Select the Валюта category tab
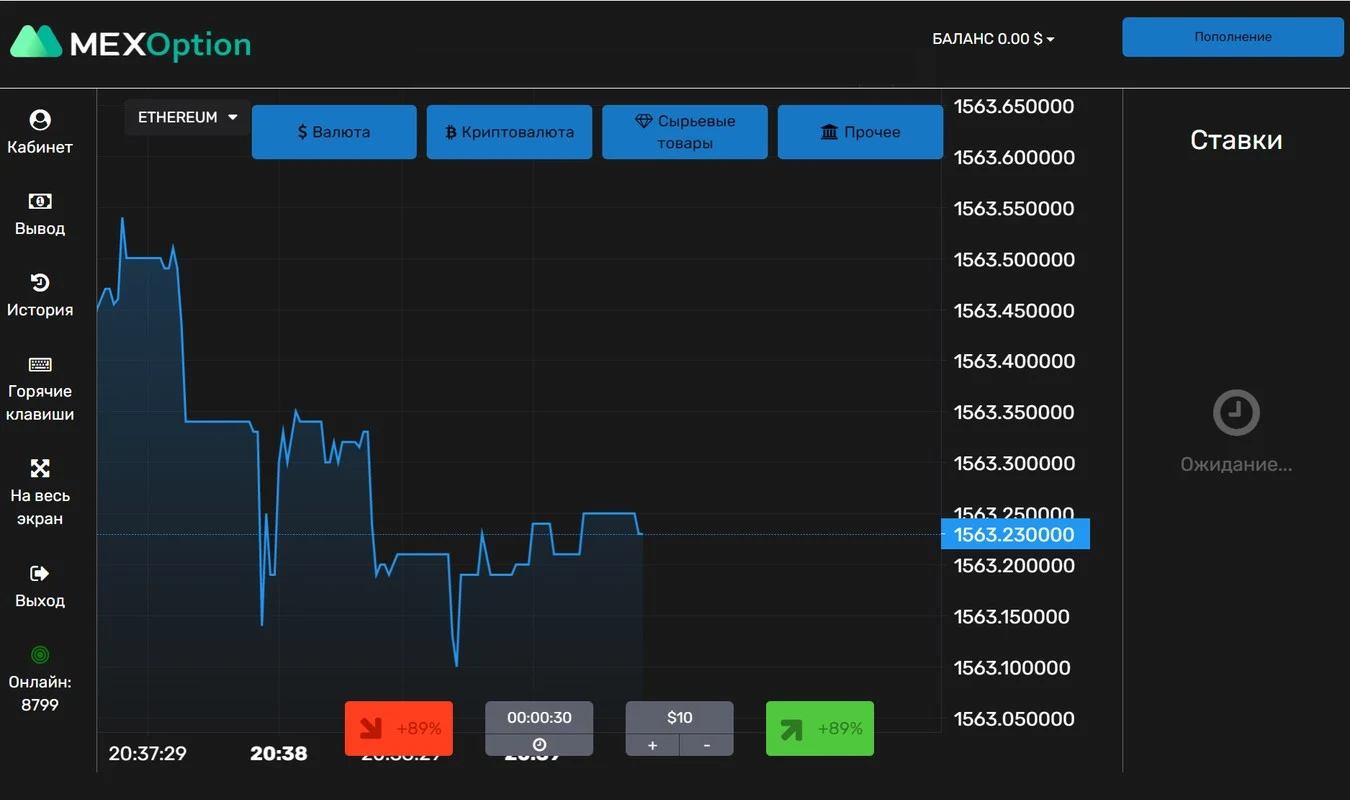This screenshot has height=800, width=1350. [x=334, y=132]
